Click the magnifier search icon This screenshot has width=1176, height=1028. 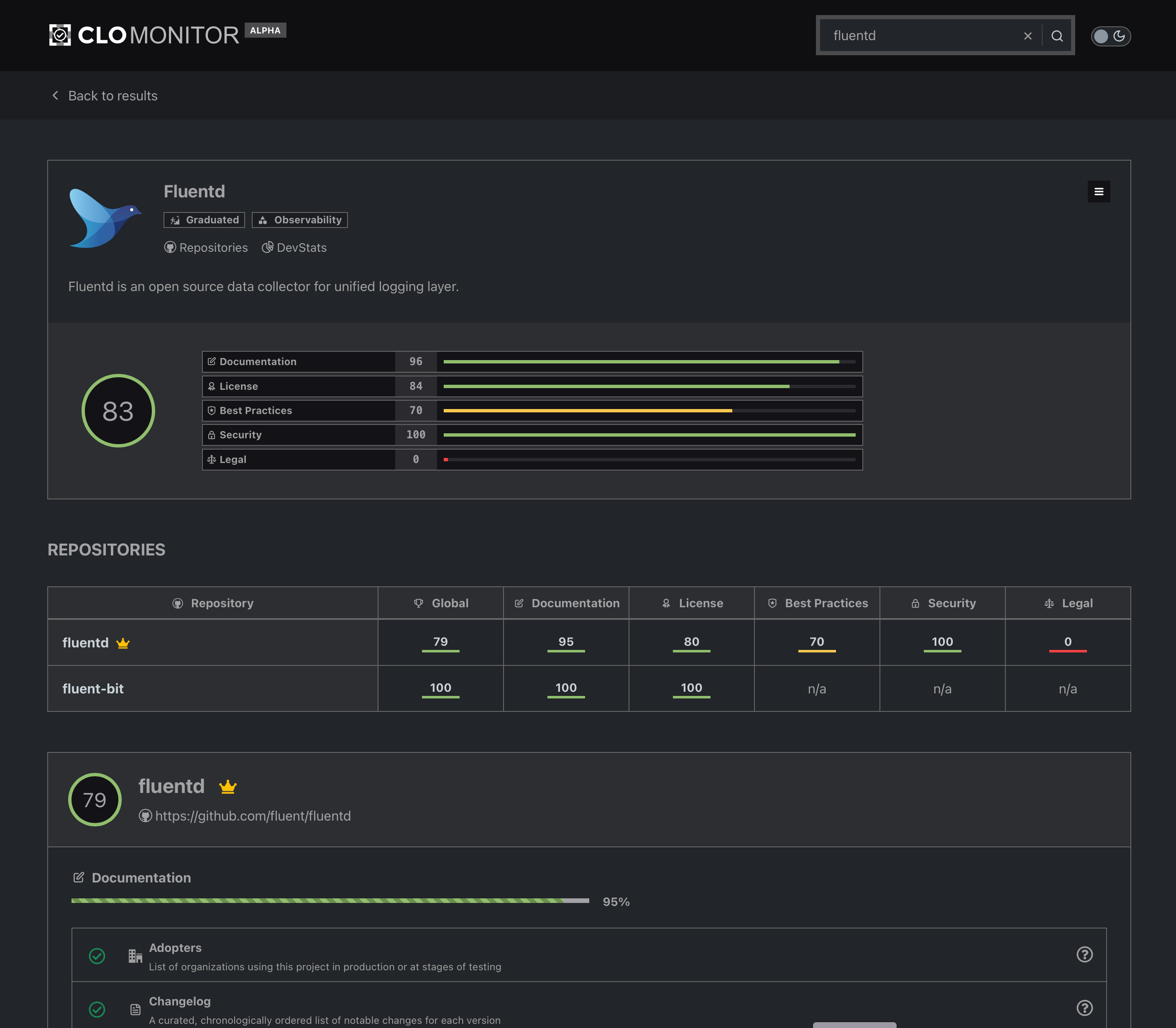pos(1057,36)
